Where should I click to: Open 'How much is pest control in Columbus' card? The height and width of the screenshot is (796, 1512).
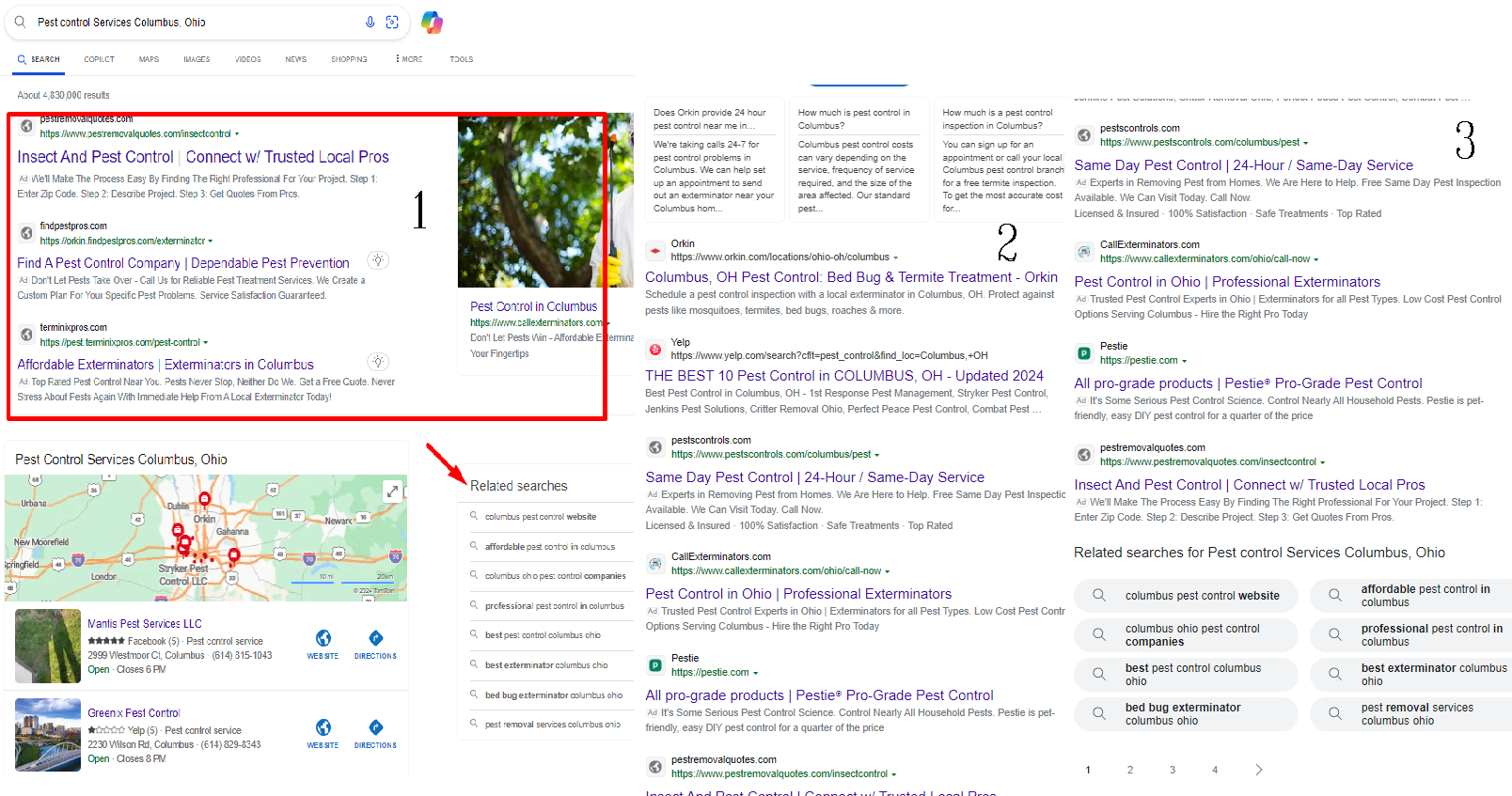(858, 160)
